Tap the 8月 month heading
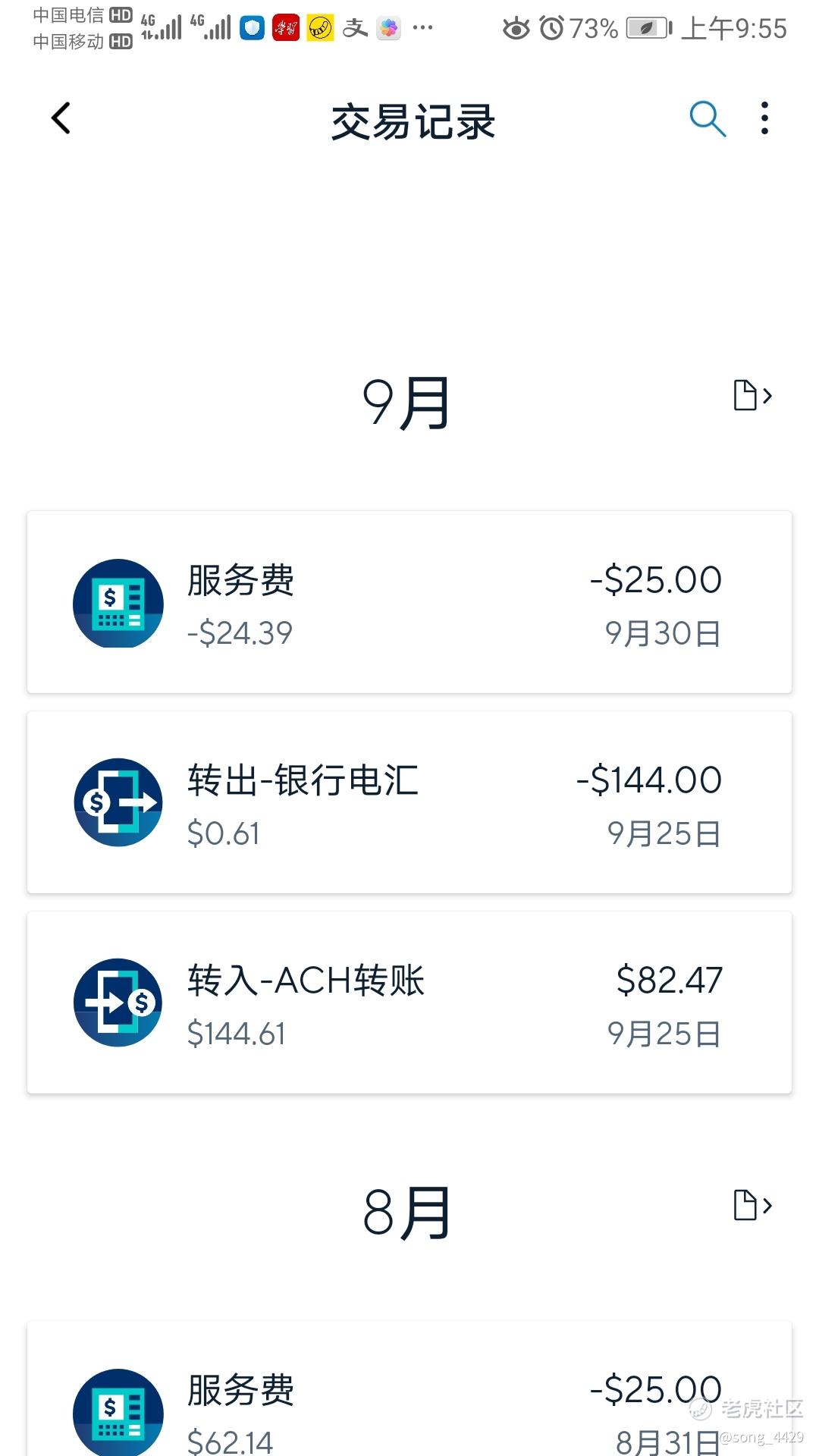 coord(406,1213)
